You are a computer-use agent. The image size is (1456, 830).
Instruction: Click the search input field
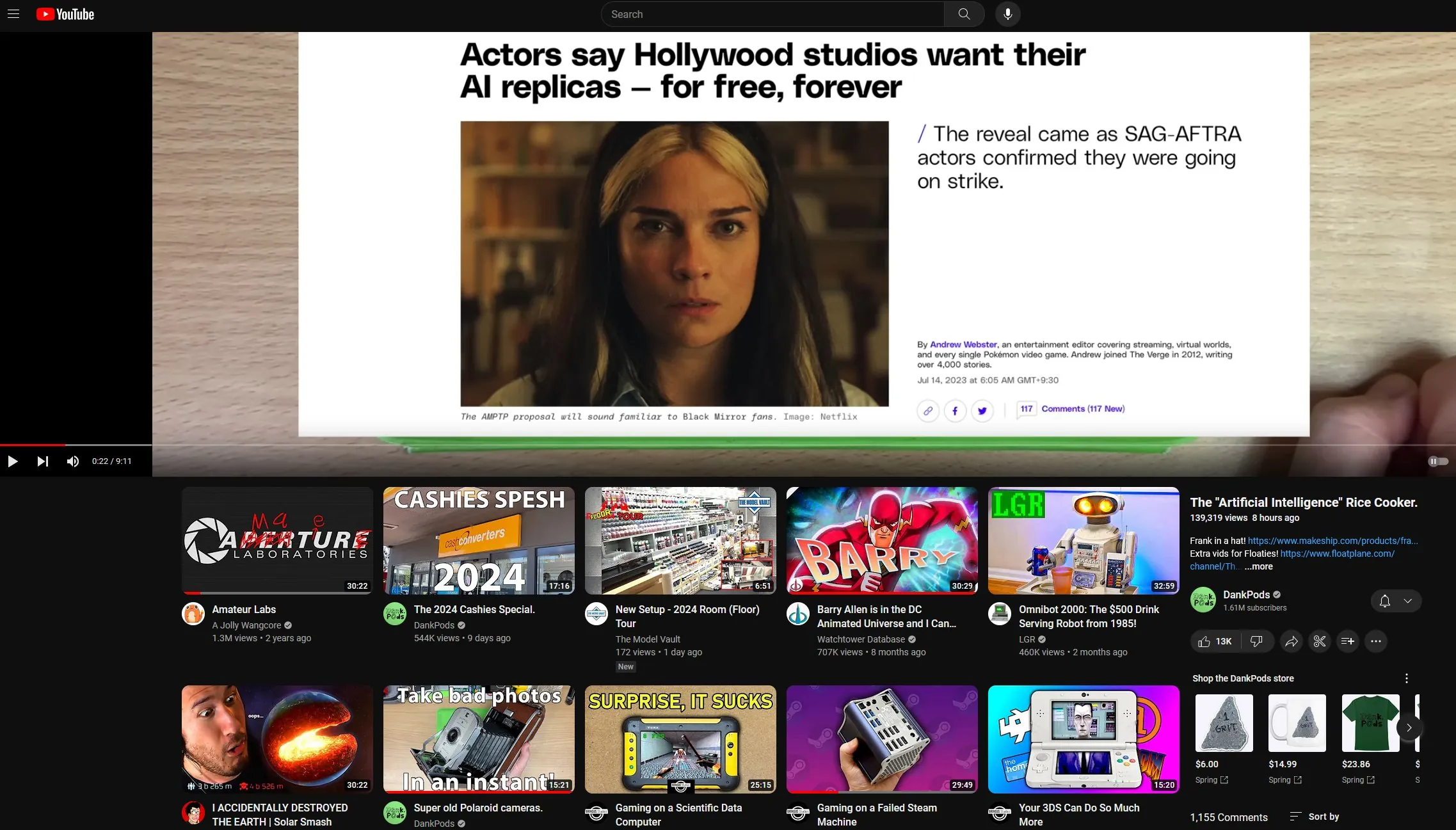point(772,14)
